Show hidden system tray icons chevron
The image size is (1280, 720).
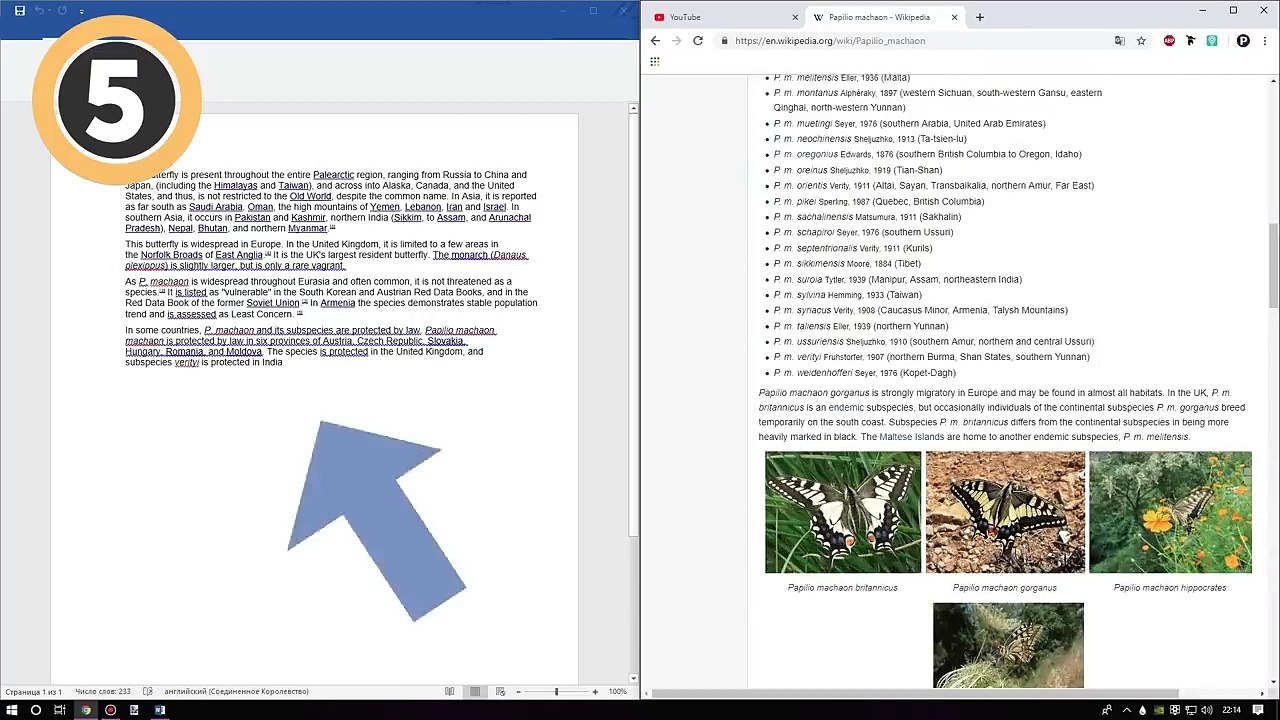[1125, 710]
